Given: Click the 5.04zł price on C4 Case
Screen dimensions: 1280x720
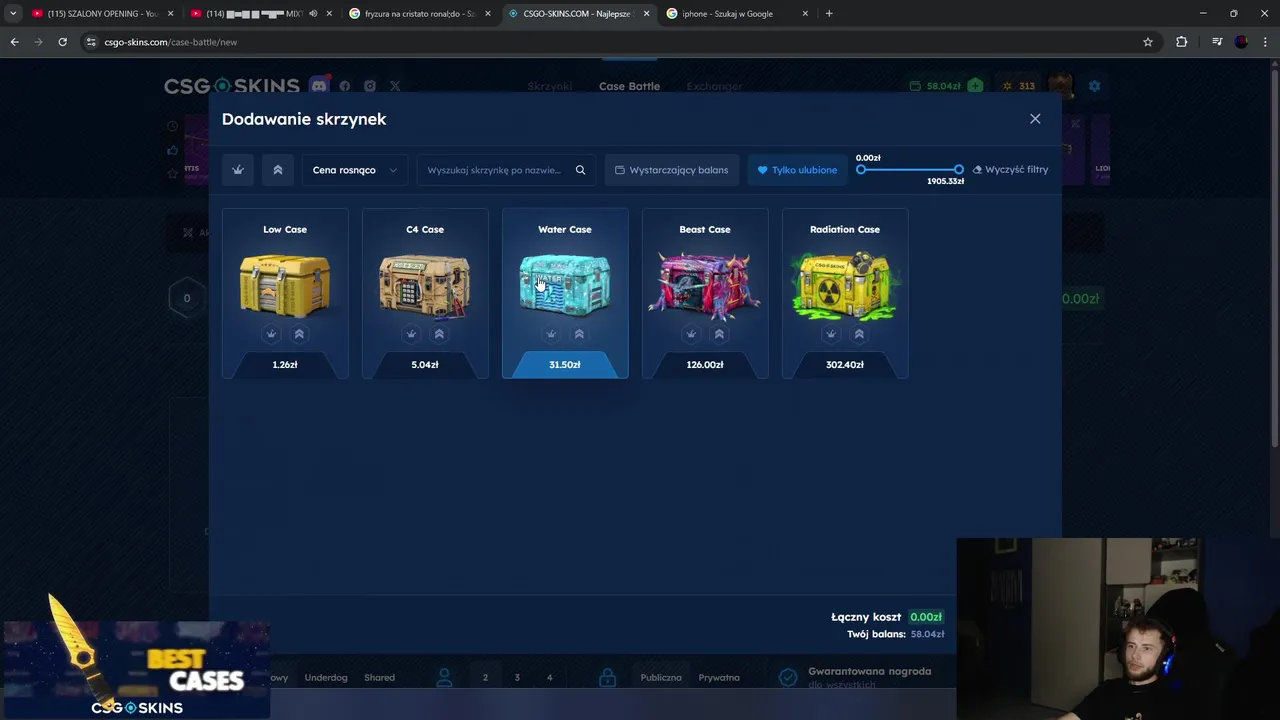Looking at the screenshot, I should click(x=425, y=365).
